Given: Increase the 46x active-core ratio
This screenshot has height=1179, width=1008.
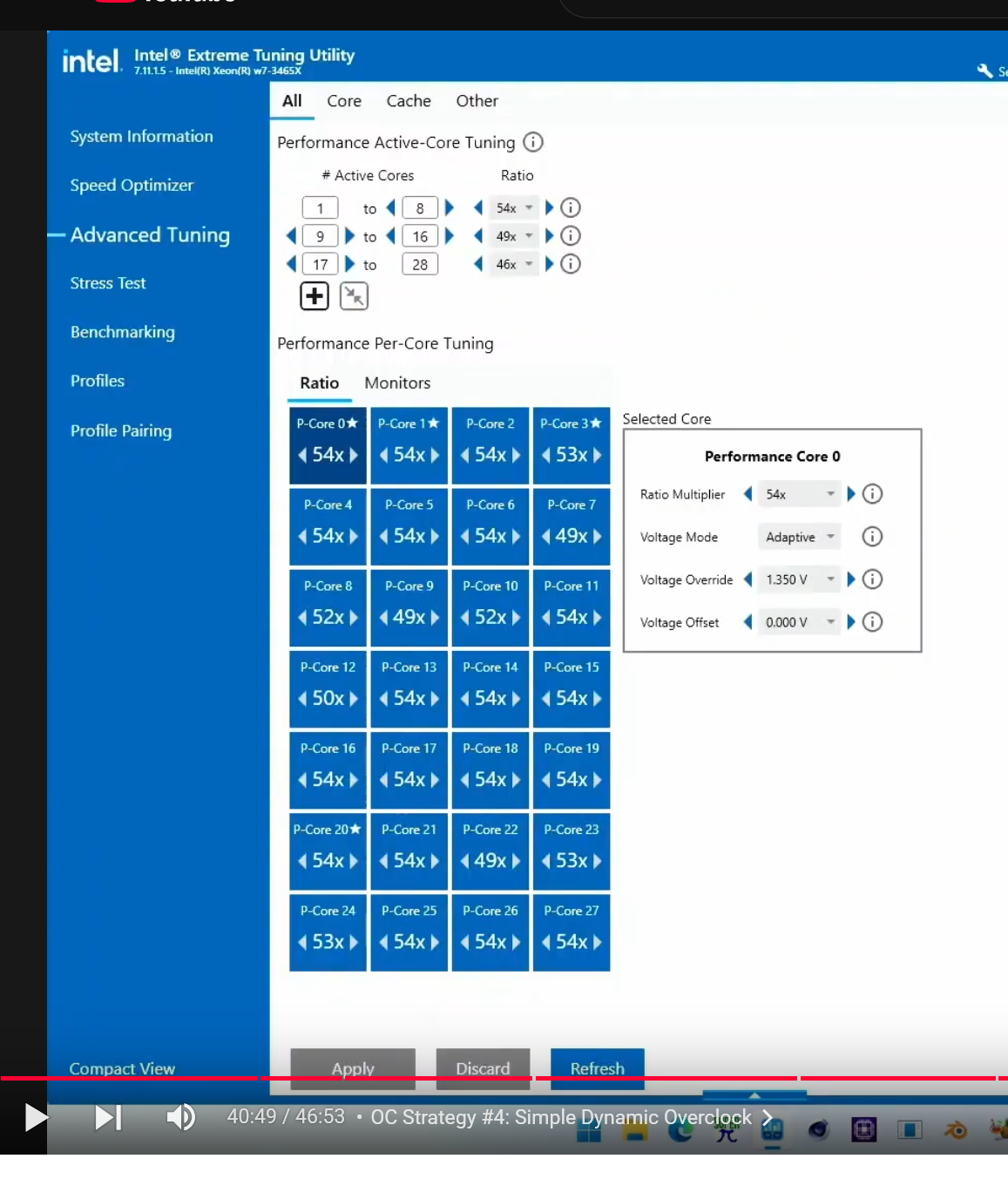Looking at the screenshot, I should pyautogui.click(x=549, y=263).
